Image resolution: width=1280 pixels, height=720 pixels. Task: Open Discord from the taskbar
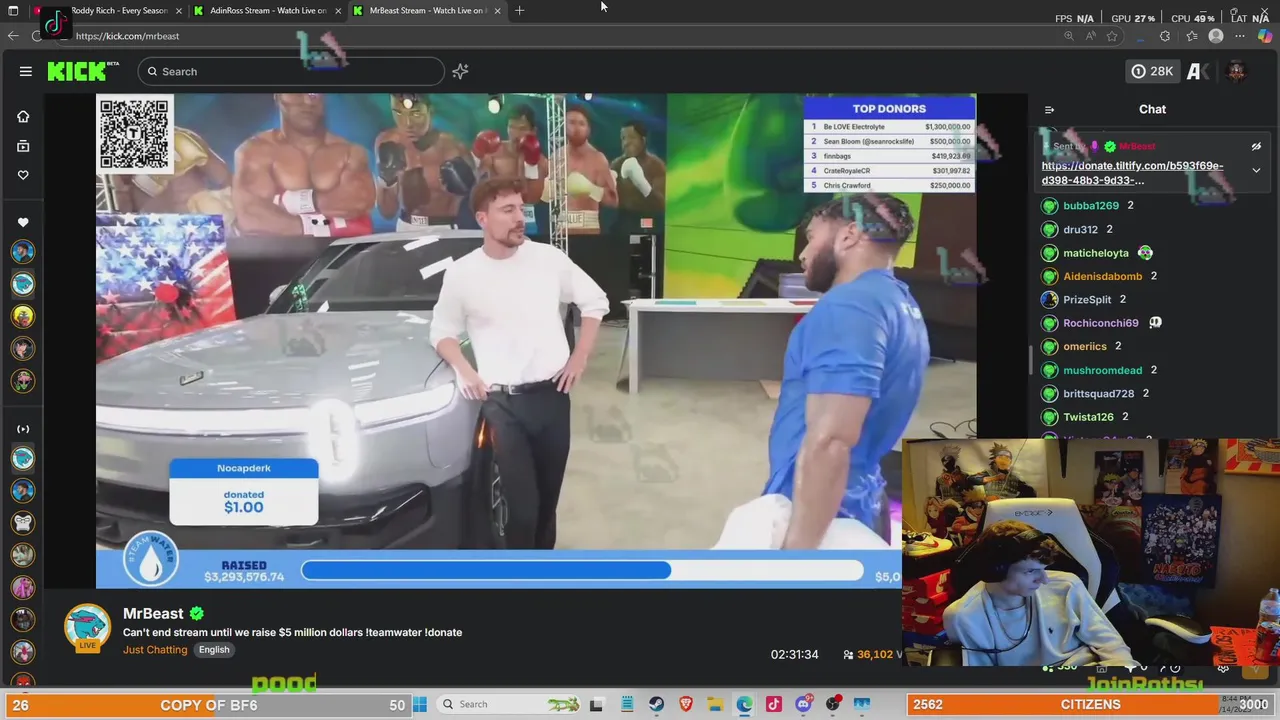[803, 704]
